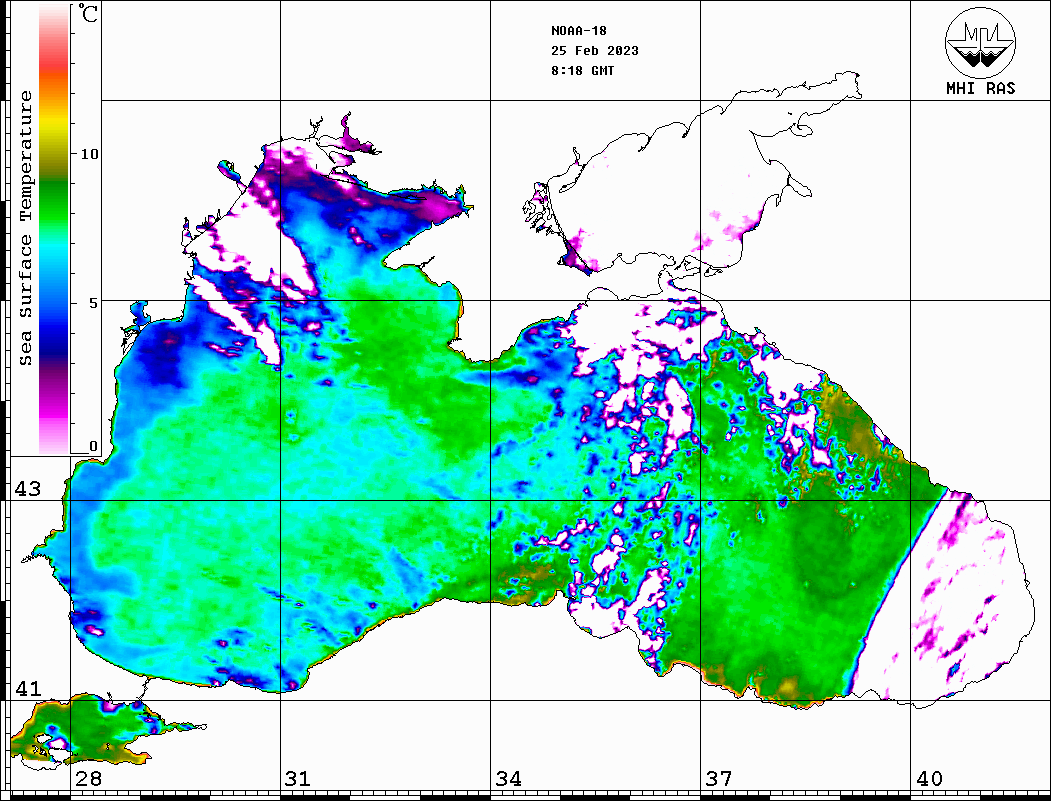Screen dimensions: 1051x801
Task: Click the date '25 Feb 2023'
Action: (x=595, y=50)
